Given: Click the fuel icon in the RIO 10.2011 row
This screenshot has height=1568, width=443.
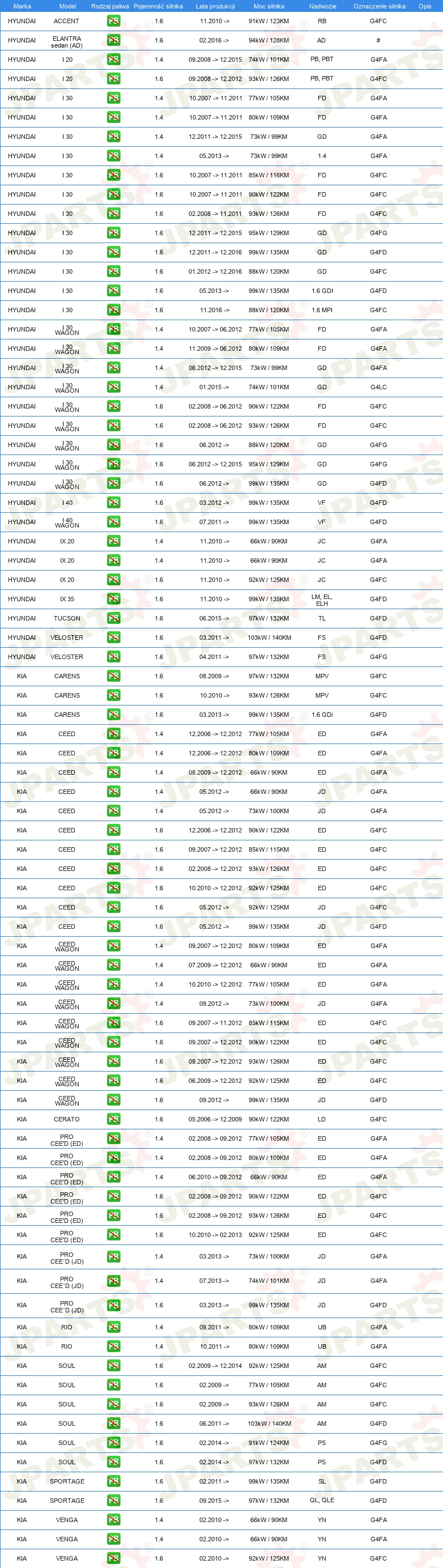Looking at the screenshot, I should click(113, 1347).
